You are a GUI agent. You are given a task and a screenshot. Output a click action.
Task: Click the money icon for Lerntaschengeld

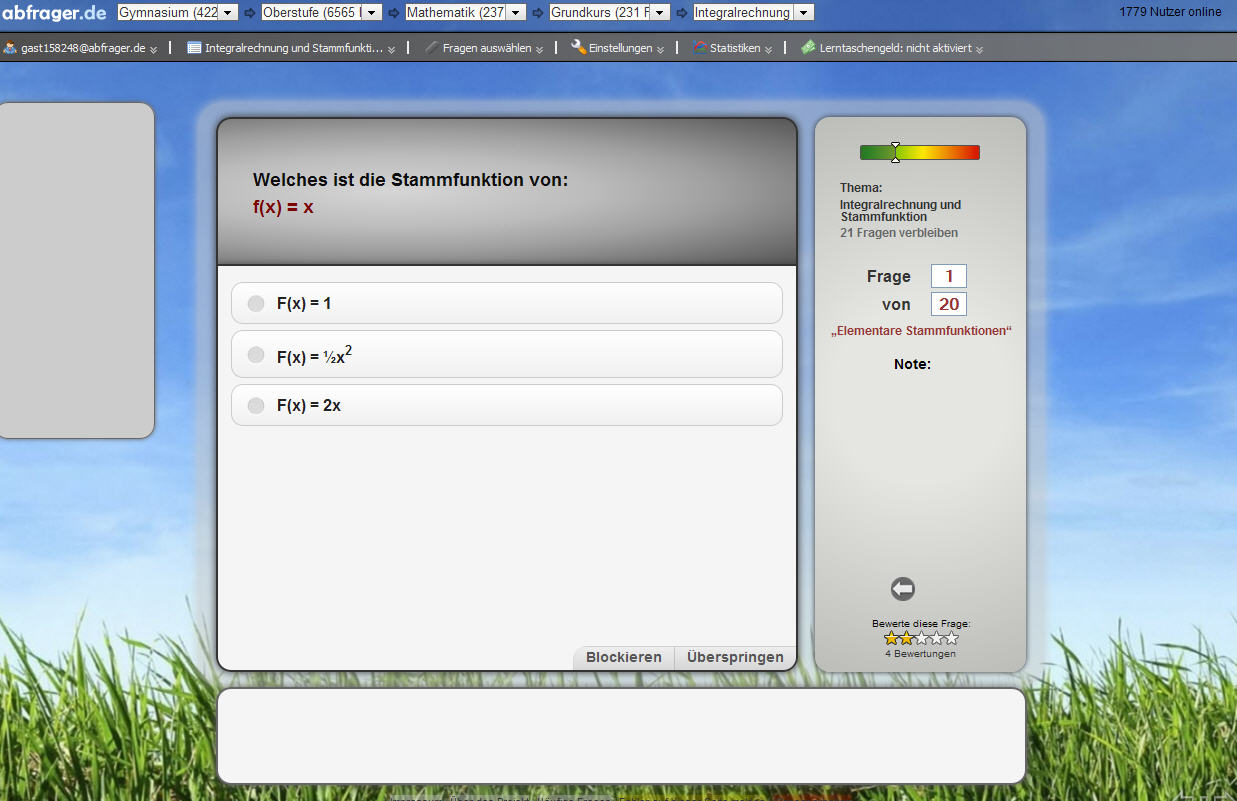(x=808, y=47)
